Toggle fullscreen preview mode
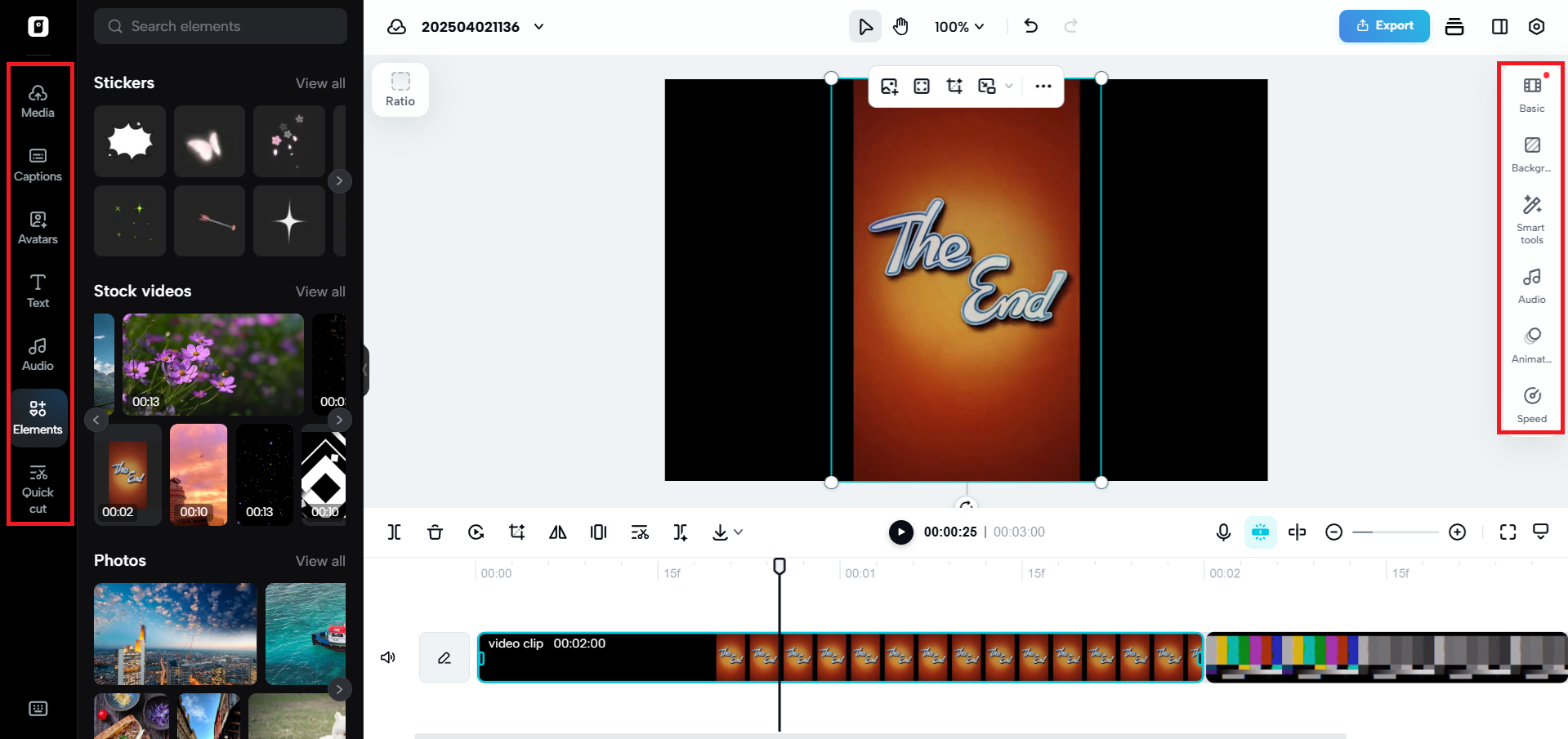 point(1508,532)
